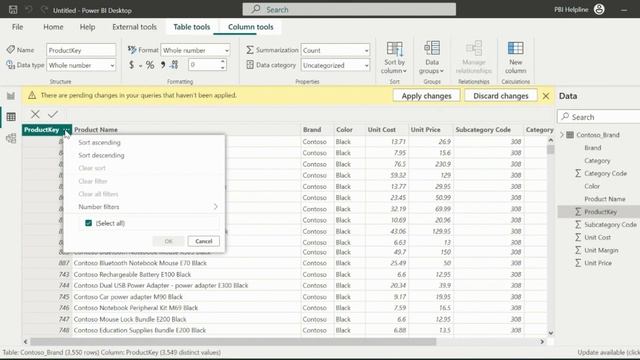The image size is (640, 360).
Task: Click Apply changes button
Action: point(426,96)
